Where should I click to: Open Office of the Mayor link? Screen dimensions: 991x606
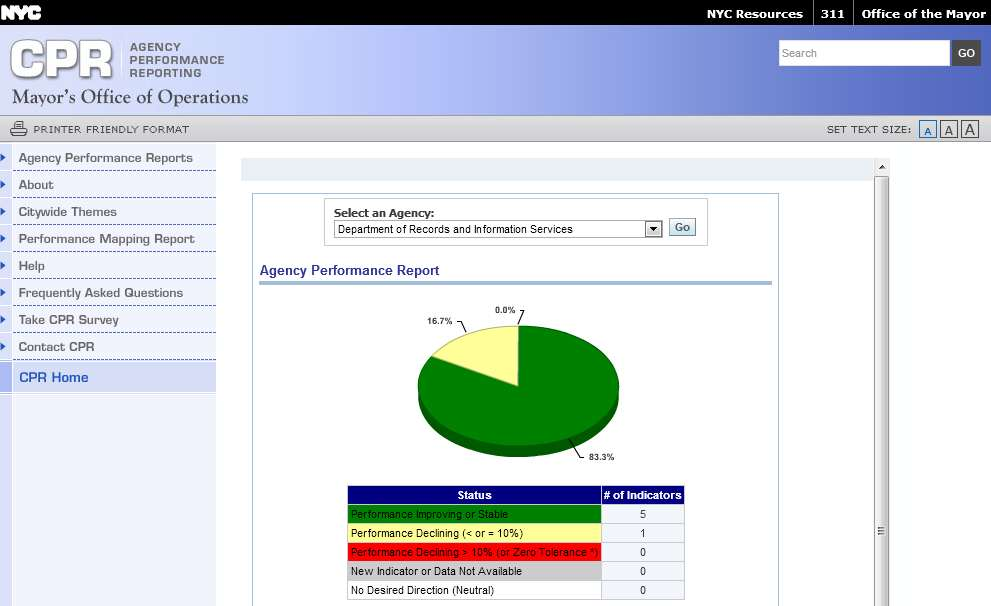(x=923, y=14)
